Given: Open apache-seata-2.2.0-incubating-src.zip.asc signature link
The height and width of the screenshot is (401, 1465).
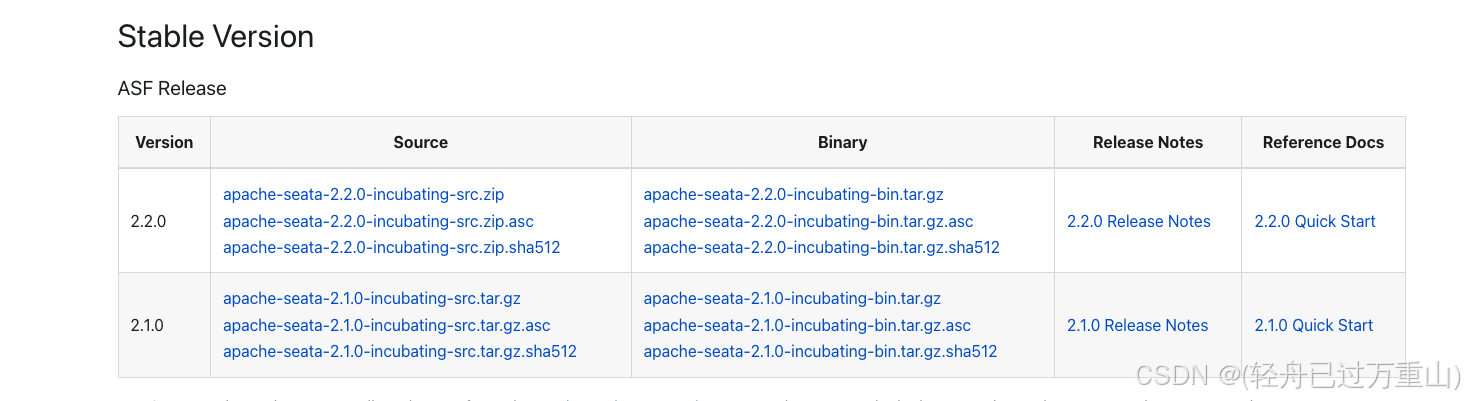Looking at the screenshot, I should [x=378, y=221].
